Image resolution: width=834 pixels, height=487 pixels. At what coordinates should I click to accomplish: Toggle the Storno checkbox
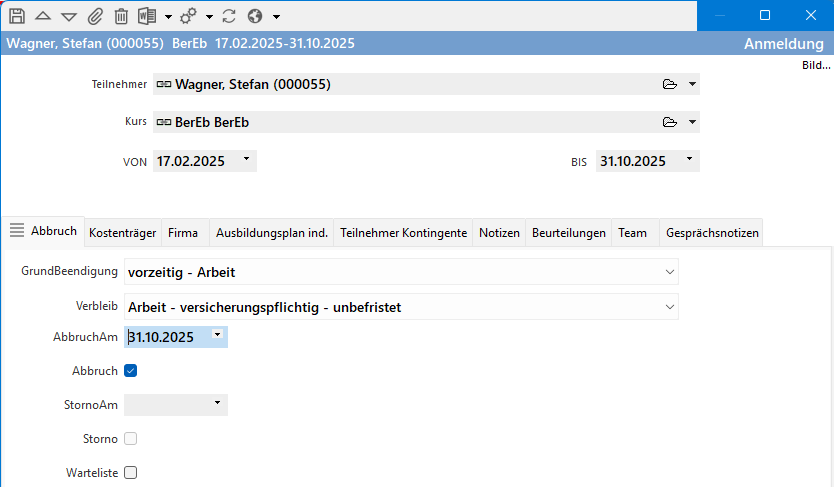click(131, 439)
